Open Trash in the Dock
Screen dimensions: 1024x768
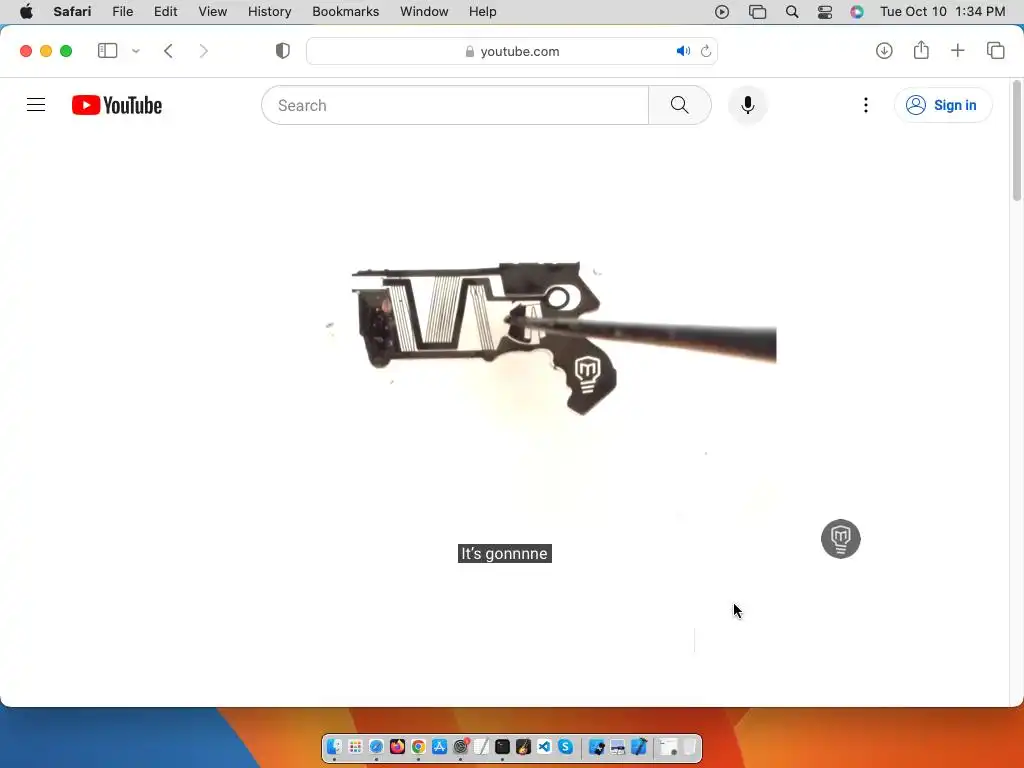tap(689, 746)
